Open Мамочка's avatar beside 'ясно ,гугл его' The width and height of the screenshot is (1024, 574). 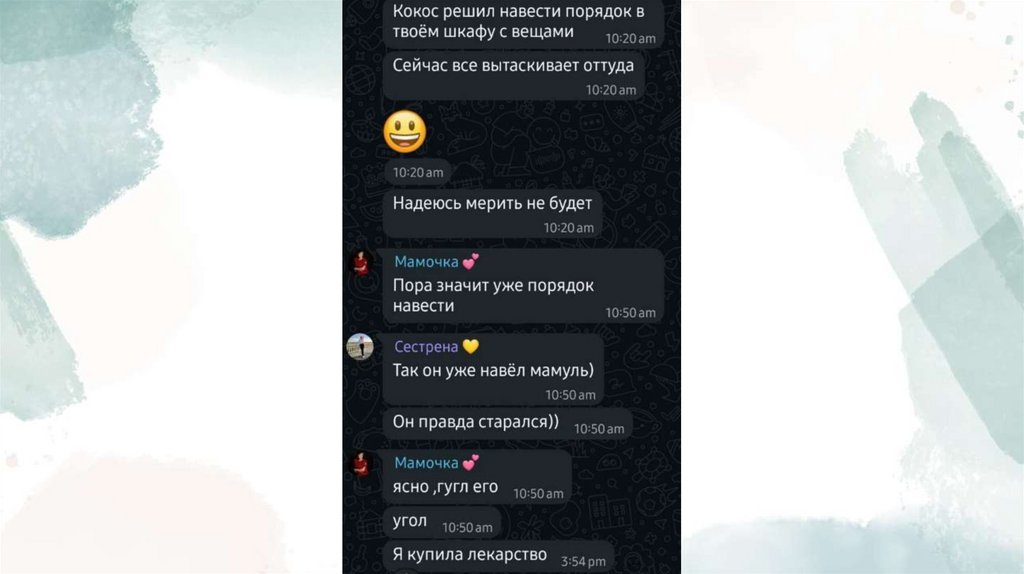(360, 464)
